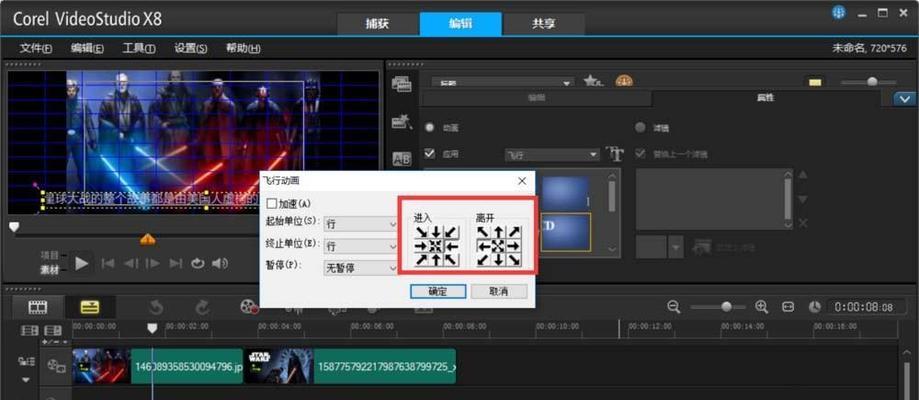Select exit-to-bottom arrow under 离开
919x400 pixels.
(x=499, y=259)
